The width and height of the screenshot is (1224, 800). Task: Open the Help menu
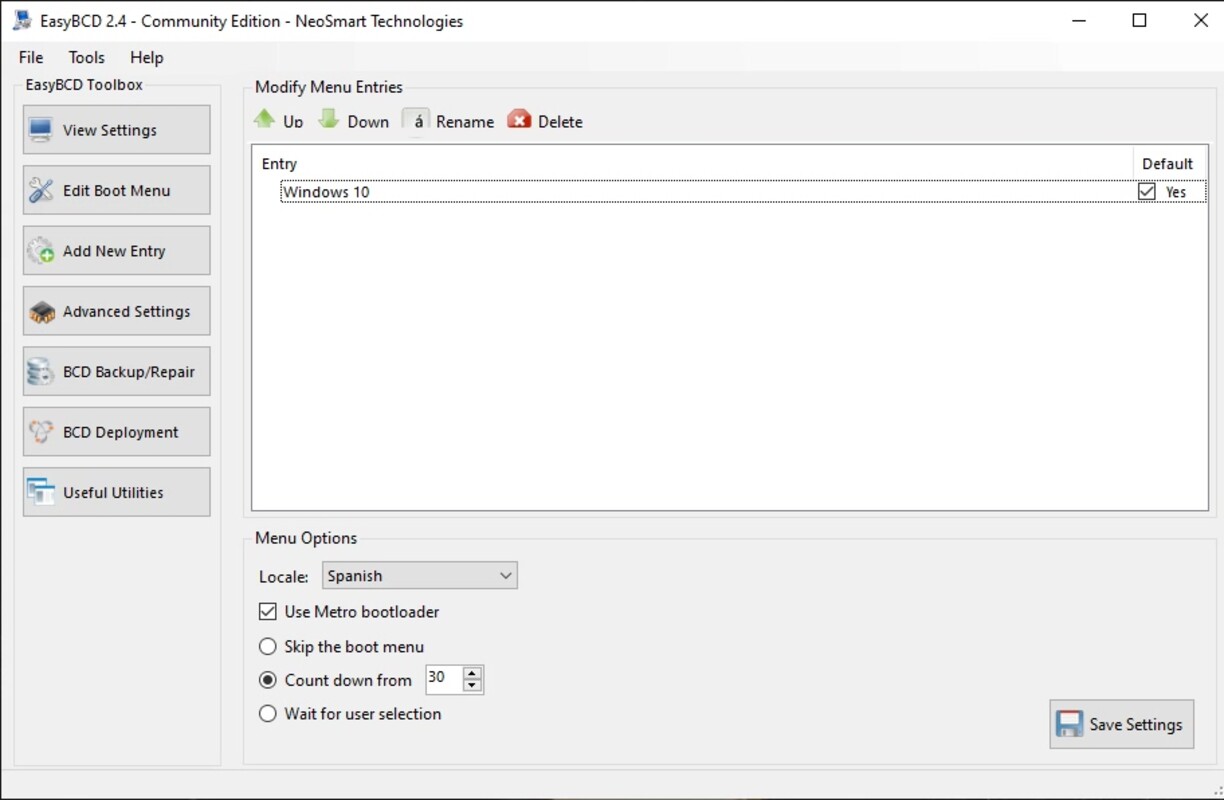coord(147,57)
